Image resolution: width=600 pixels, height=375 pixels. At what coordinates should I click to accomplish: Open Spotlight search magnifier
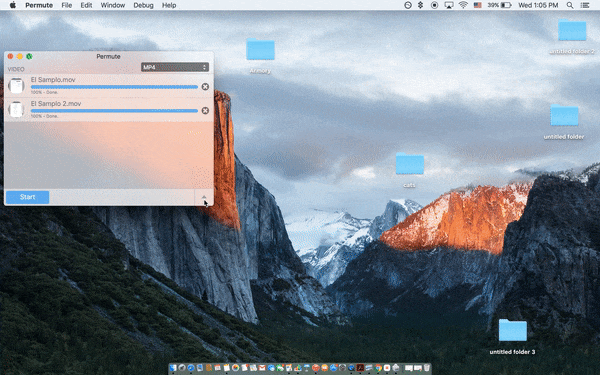(x=570, y=5)
